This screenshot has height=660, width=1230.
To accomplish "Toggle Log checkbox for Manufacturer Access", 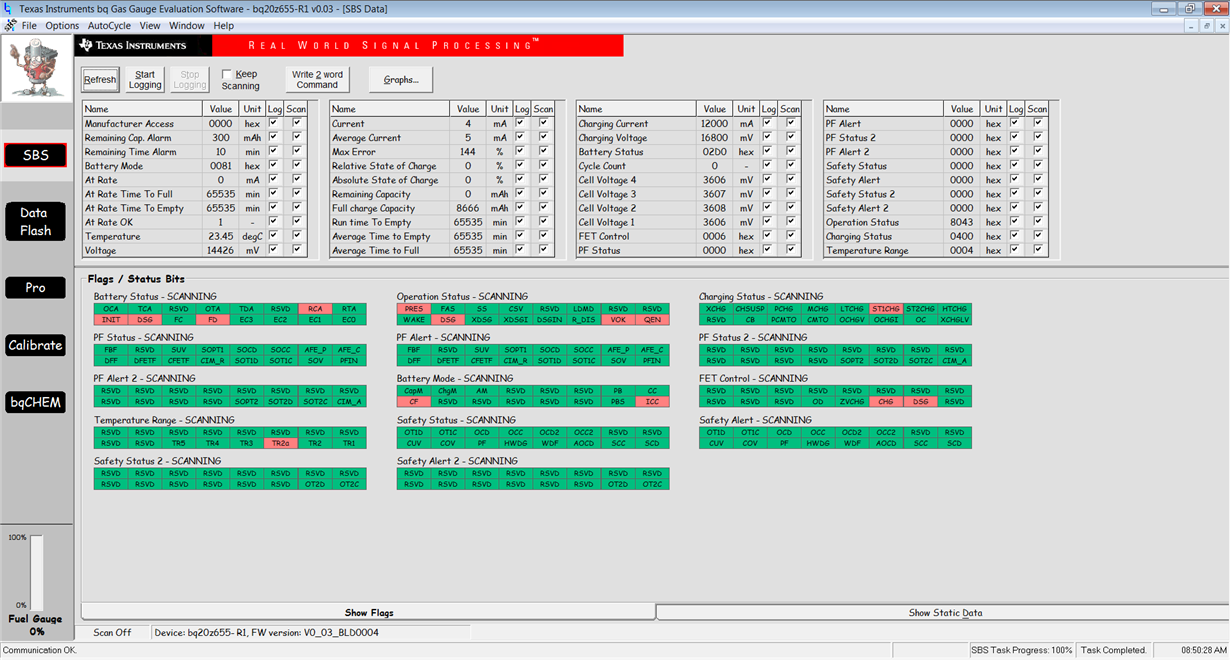I will 274,123.
